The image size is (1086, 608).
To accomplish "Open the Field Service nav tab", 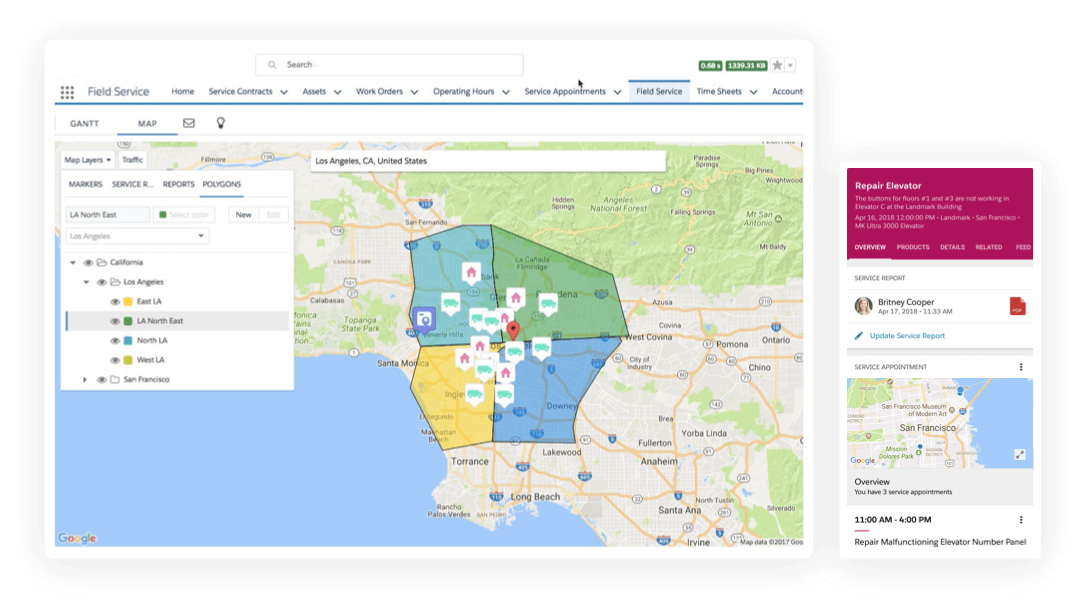I will (x=659, y=91).
